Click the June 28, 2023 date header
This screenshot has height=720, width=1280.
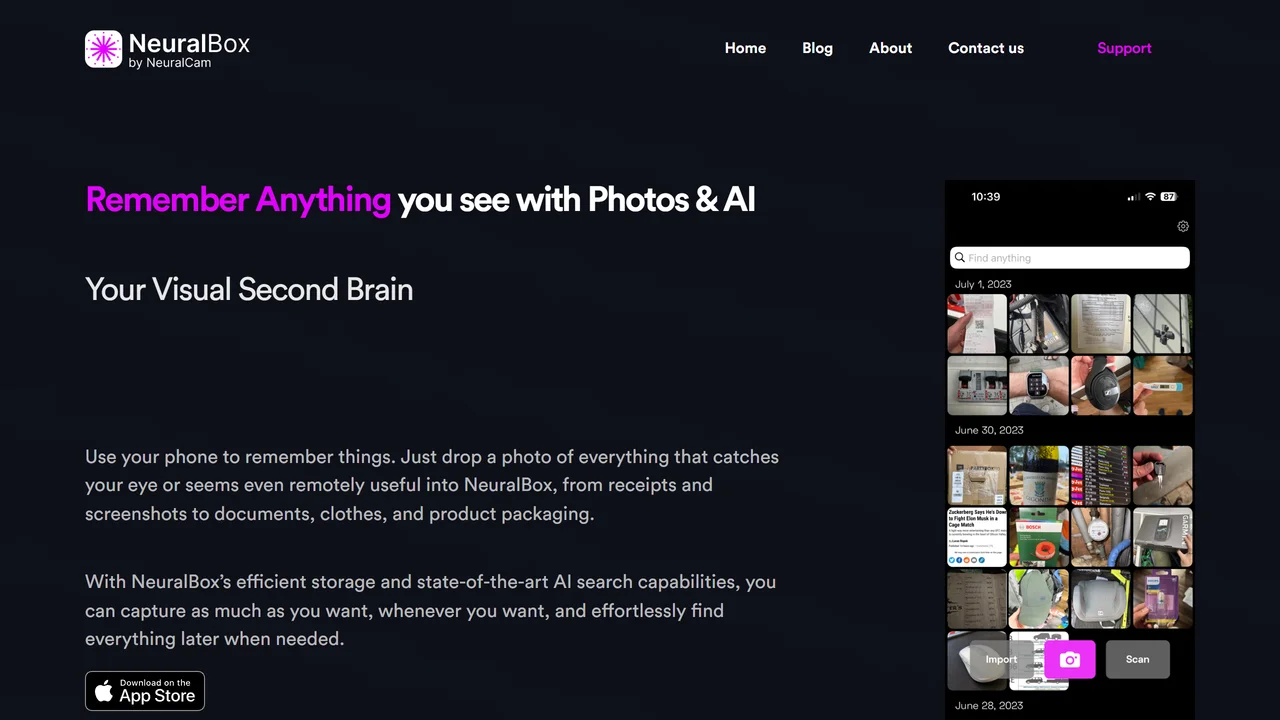[989, 705]
